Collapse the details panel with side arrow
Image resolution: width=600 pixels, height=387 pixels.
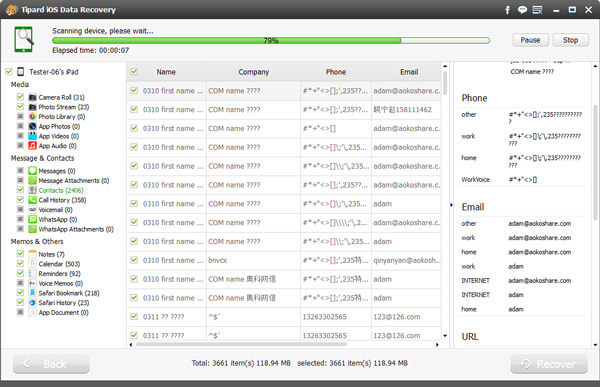pos(451,205)
